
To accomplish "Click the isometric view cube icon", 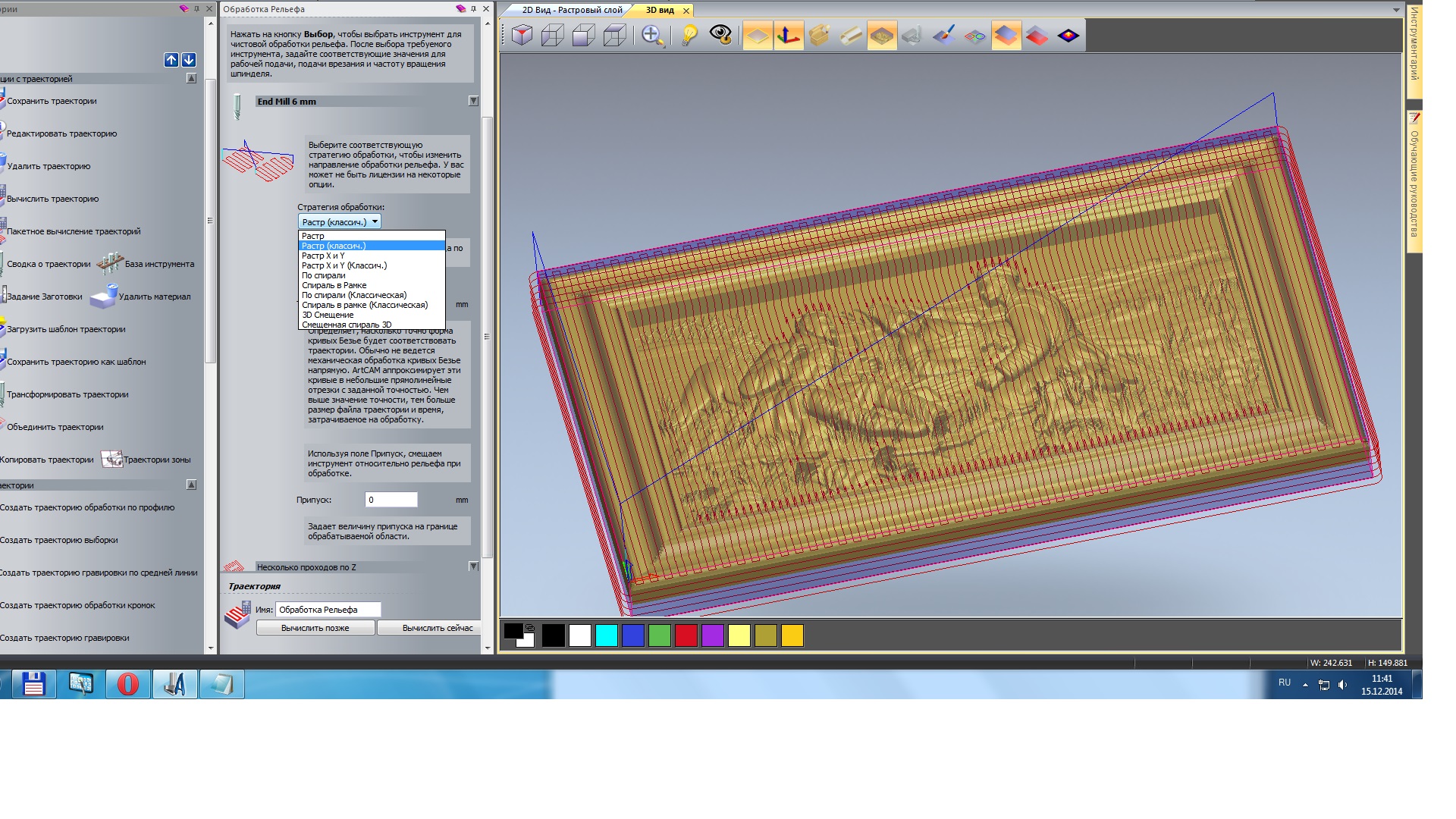I will [x=522, y=36].
